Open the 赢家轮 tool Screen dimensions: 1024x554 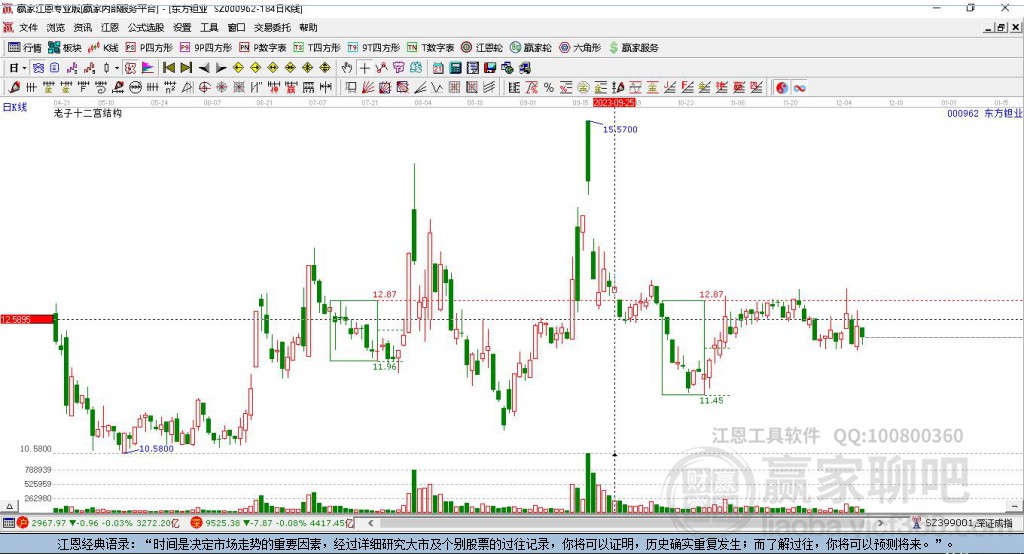[530, 48]
